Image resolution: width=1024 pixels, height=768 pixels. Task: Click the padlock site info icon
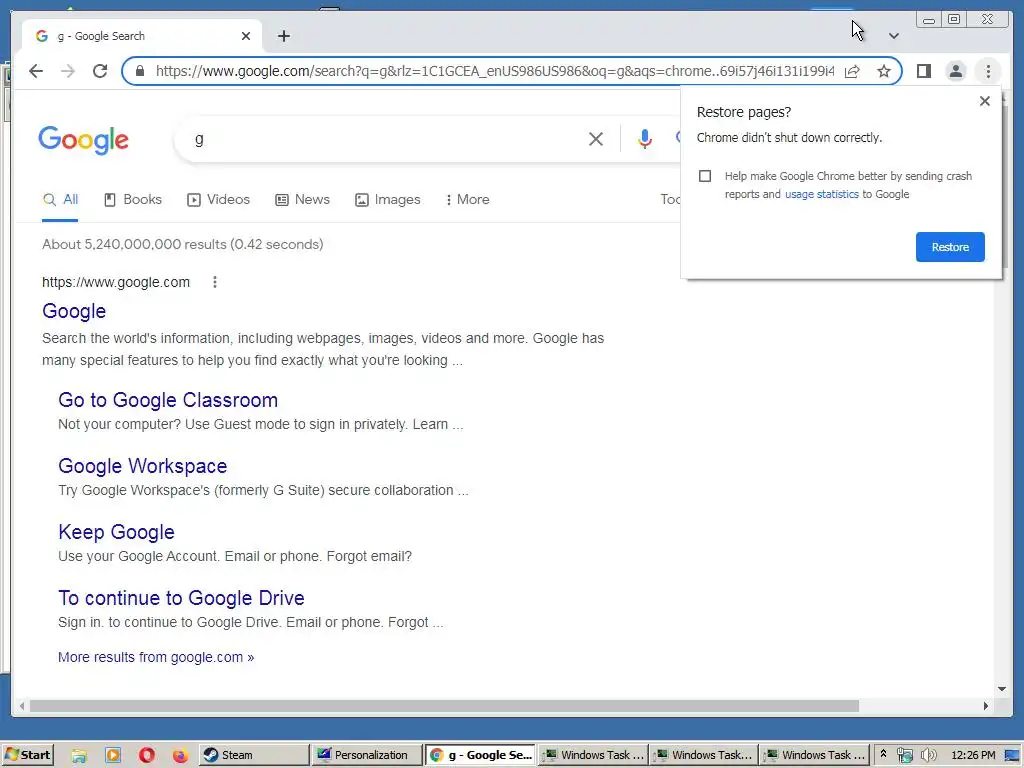[140, 71]
